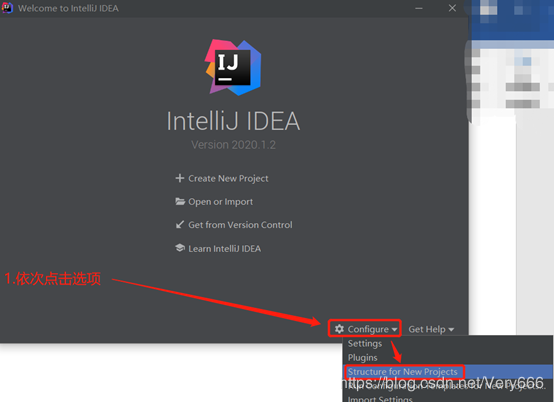Choose Settings from the Configure menu
This screenshot has width=554, height=402.
click(365, 343)
